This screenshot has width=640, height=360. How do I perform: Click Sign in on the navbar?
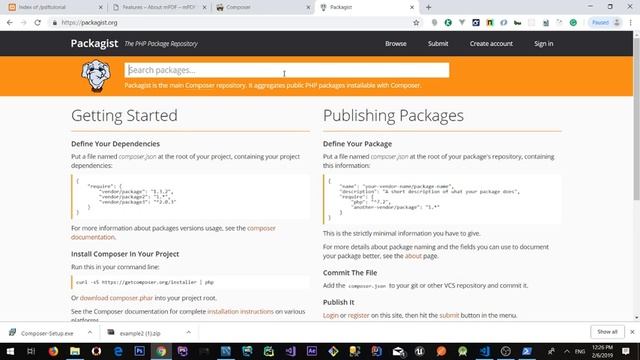[x=544, y=44]
